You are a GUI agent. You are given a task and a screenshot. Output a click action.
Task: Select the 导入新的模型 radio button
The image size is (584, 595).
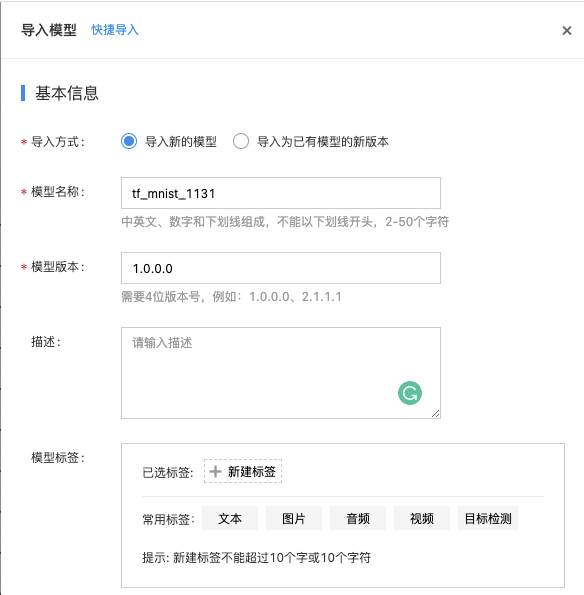tap(129, 141)
